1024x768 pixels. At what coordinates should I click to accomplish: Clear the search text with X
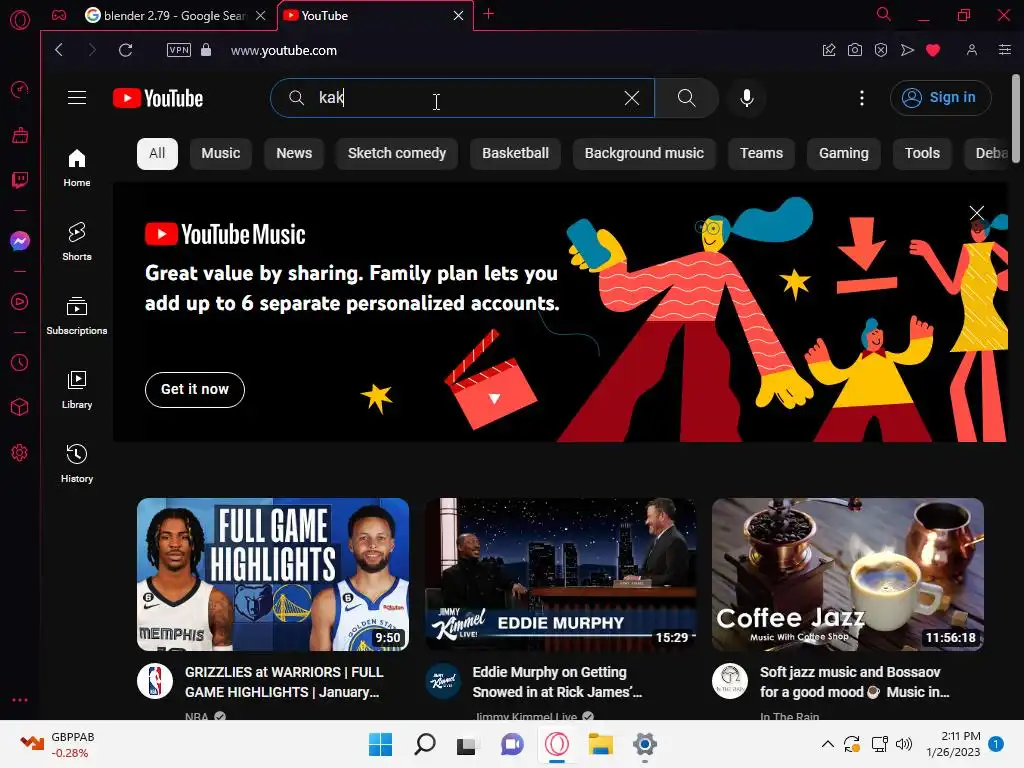[632, 98]
